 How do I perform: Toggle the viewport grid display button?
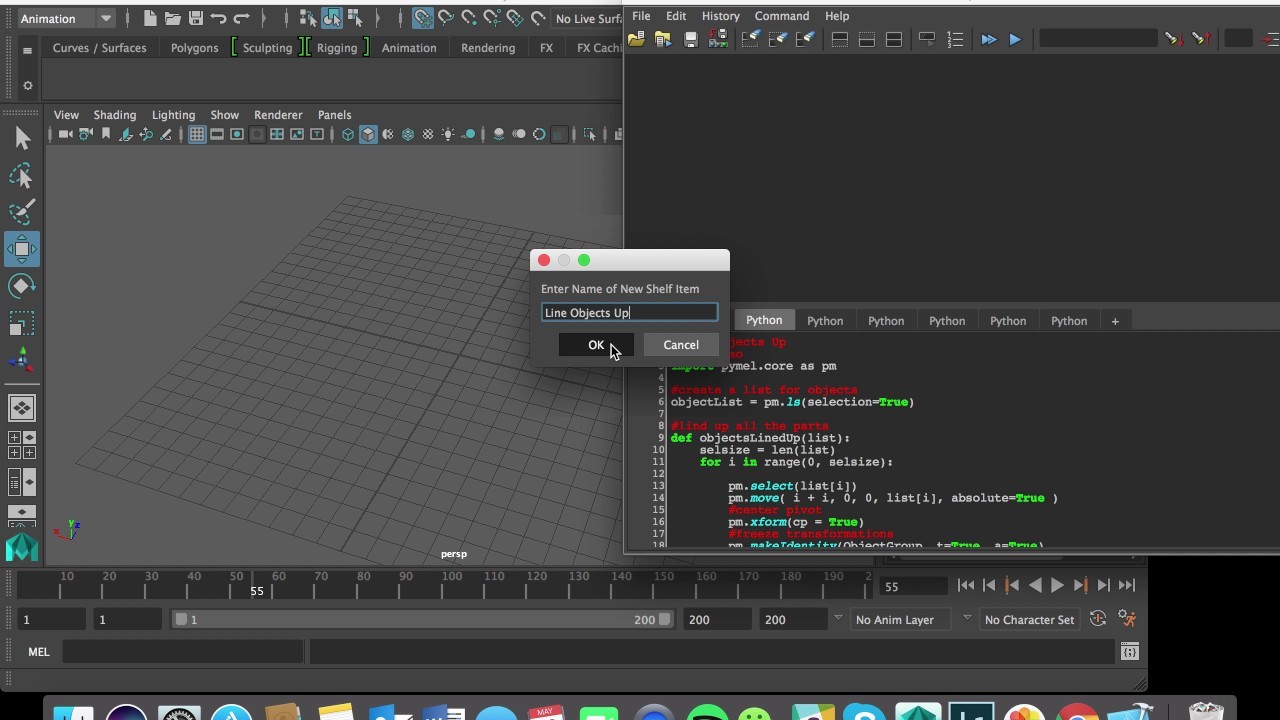pyautogui.click(x=197, y=134)
